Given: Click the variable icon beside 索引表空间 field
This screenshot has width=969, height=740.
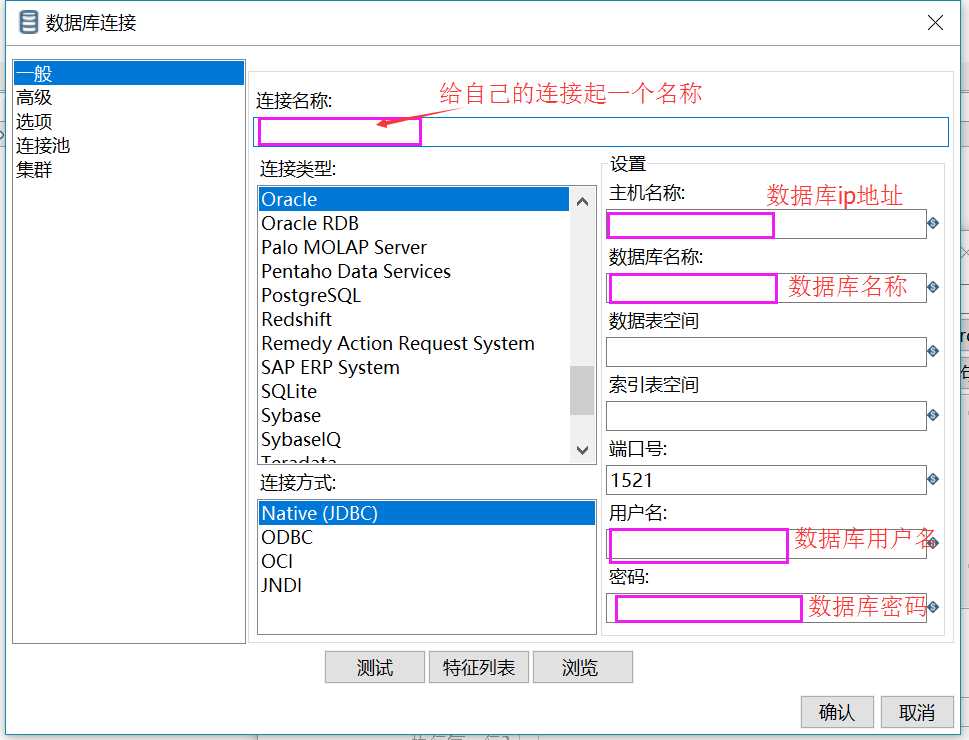Looking at the screenshot, I should [933, 415].
